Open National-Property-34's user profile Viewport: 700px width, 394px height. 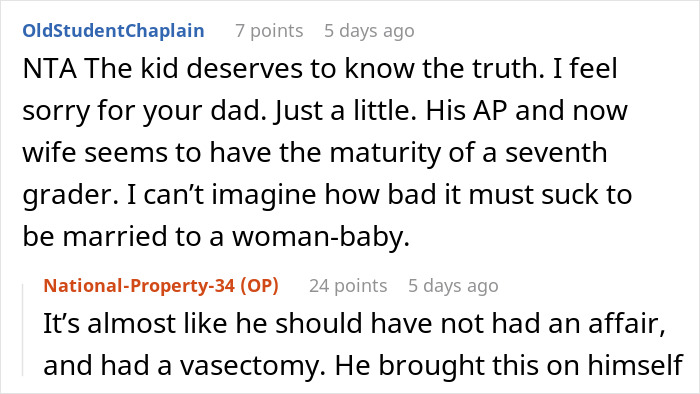139,286
